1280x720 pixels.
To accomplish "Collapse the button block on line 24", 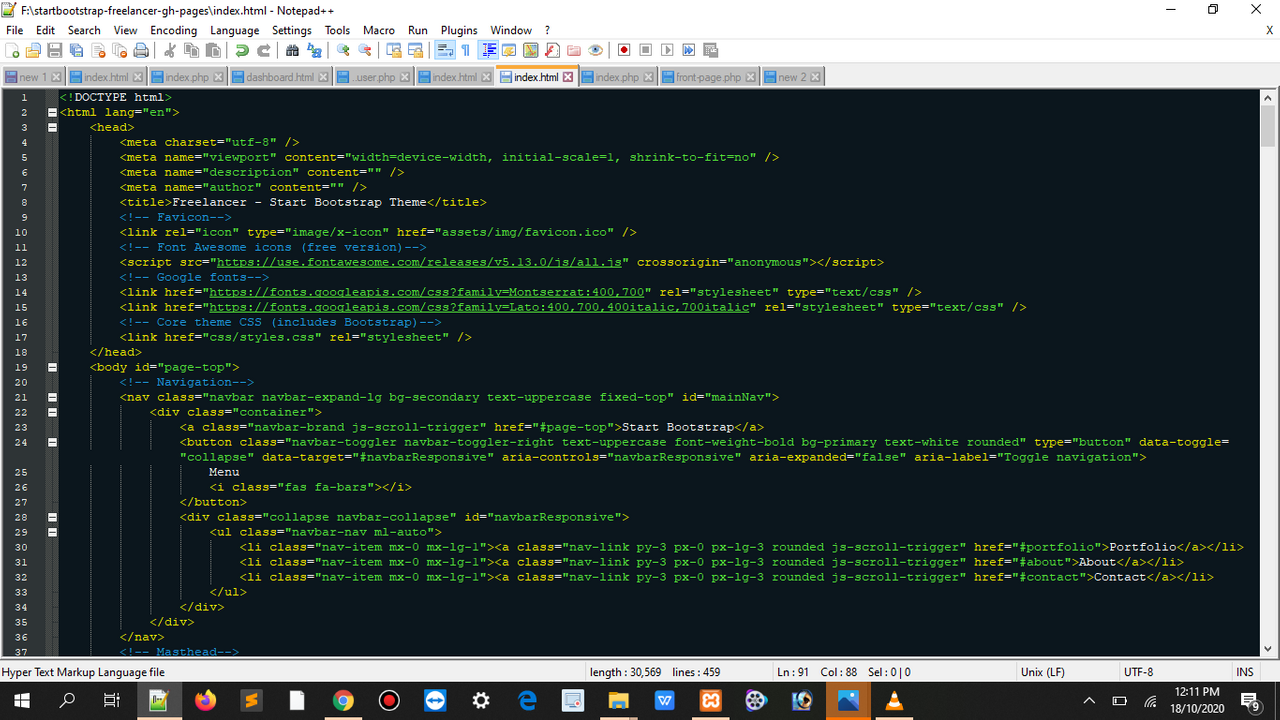I will pos(52,442).
